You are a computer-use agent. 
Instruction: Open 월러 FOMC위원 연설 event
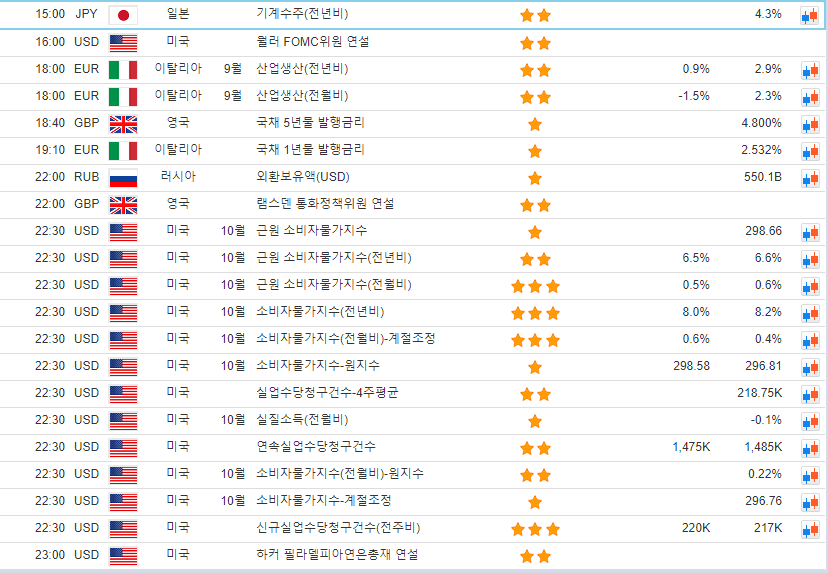(x=312, y=42)
